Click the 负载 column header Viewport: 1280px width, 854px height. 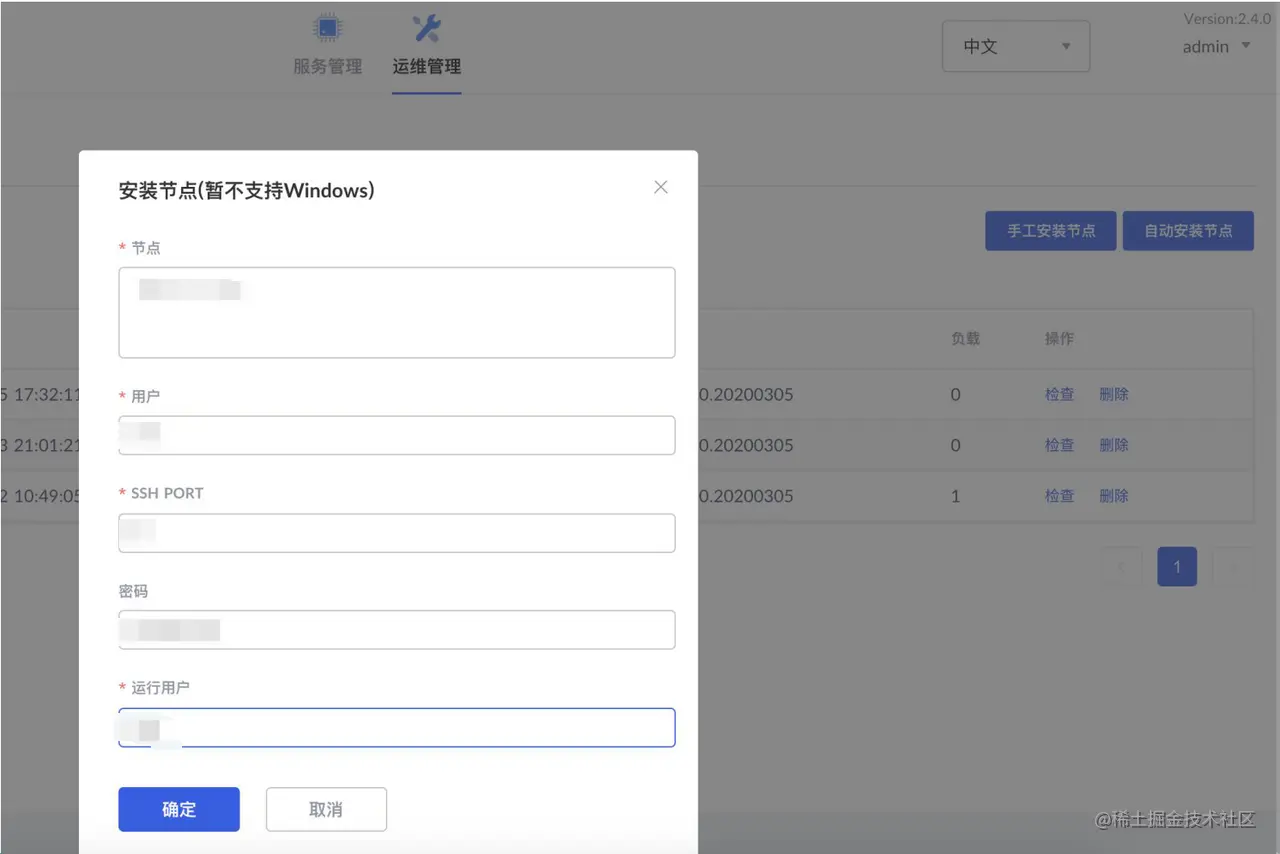click(x=965, y=338)
